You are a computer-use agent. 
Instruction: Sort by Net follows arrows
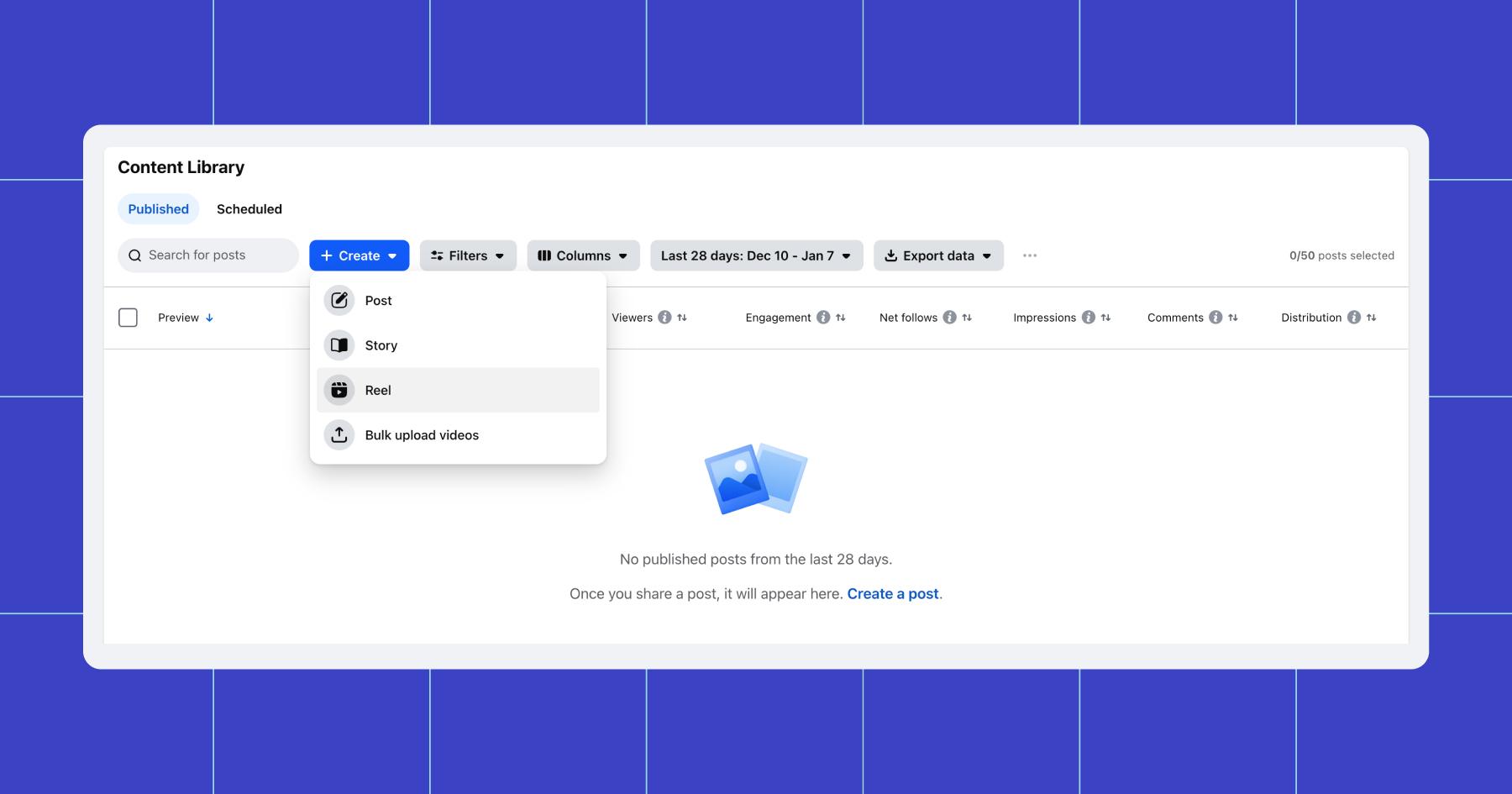(967, 318)
